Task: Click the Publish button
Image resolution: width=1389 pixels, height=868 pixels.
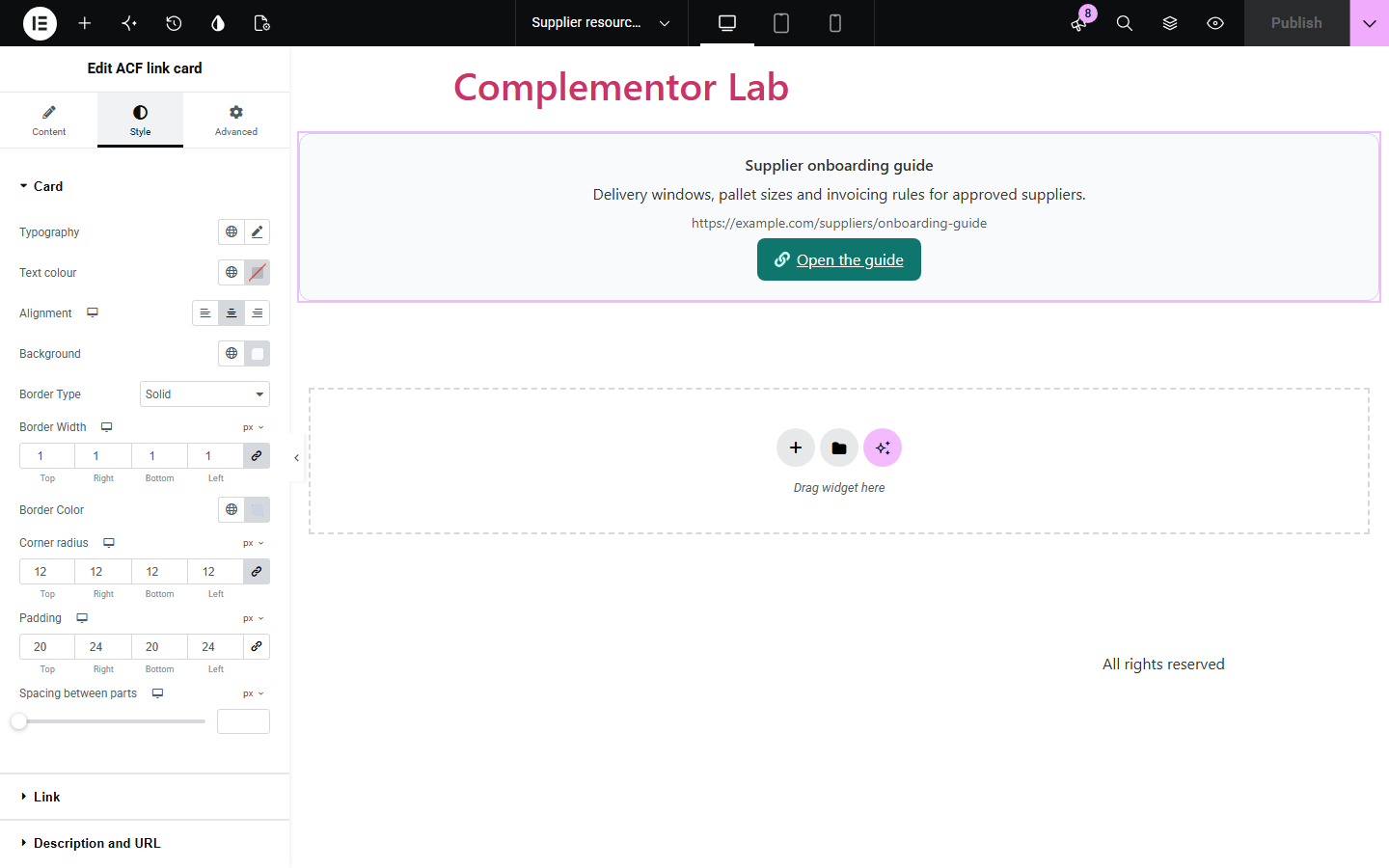Action: click(x=1296, y=23)
